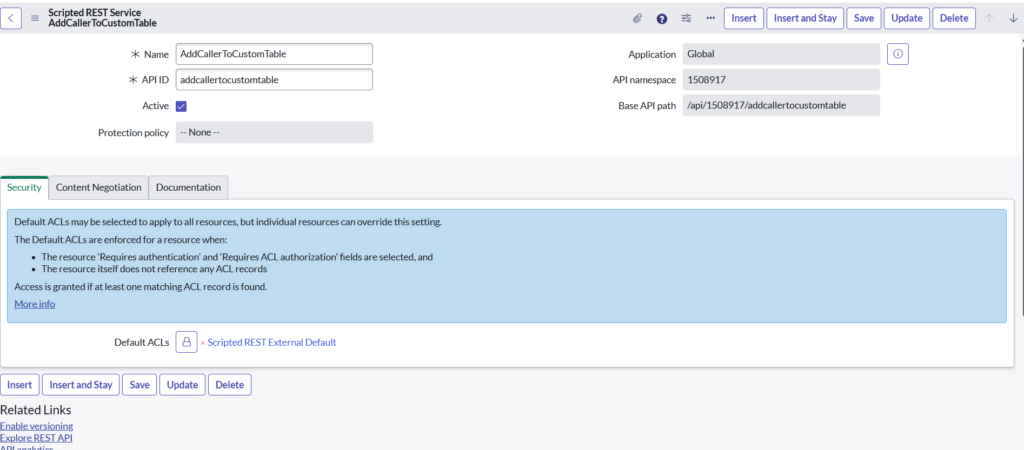The image size is (1024, 450).
Task: Click the personalize form sliders icon
Action: pos(686,18)
